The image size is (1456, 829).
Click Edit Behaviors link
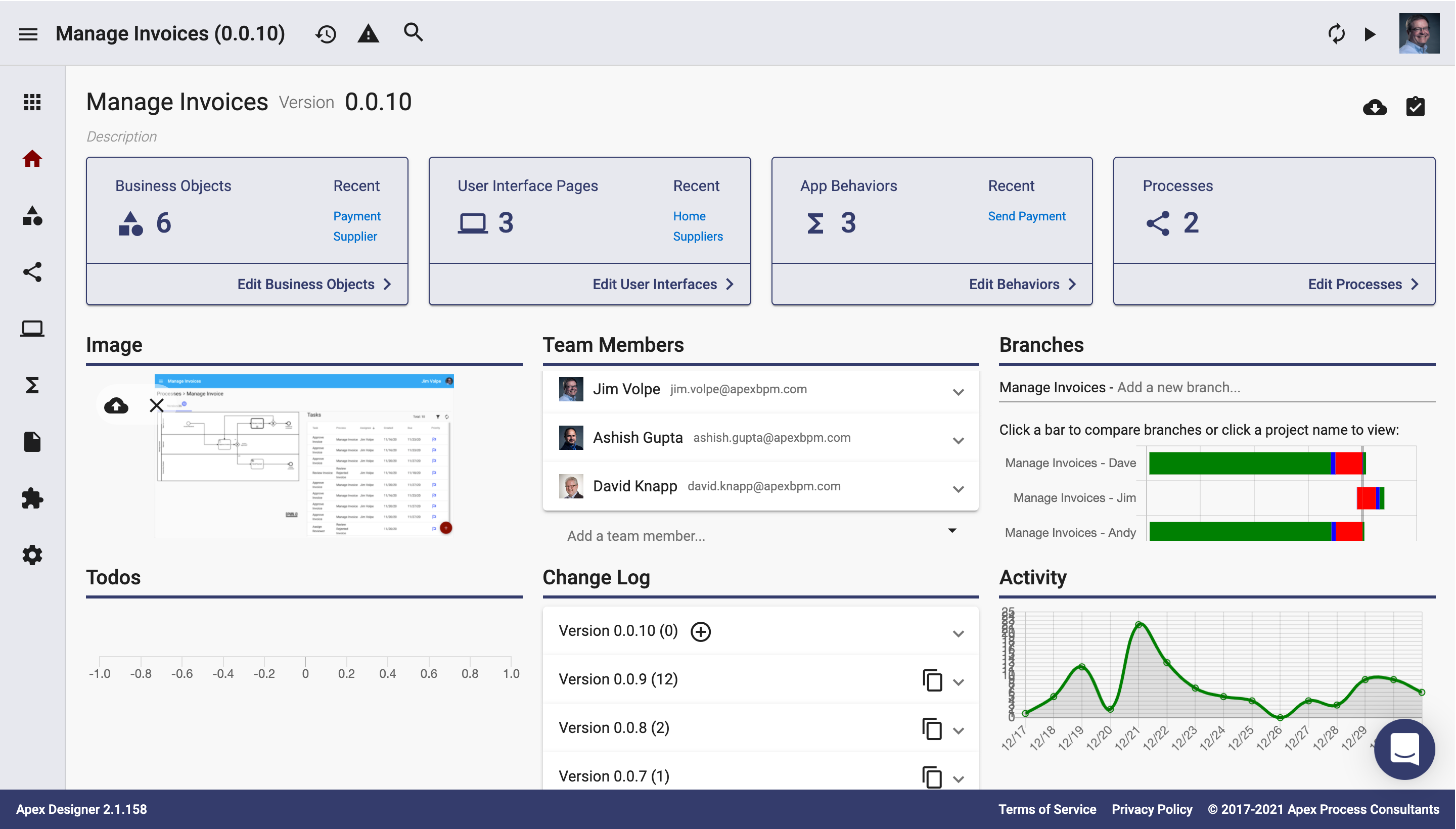pos(1022,284)
